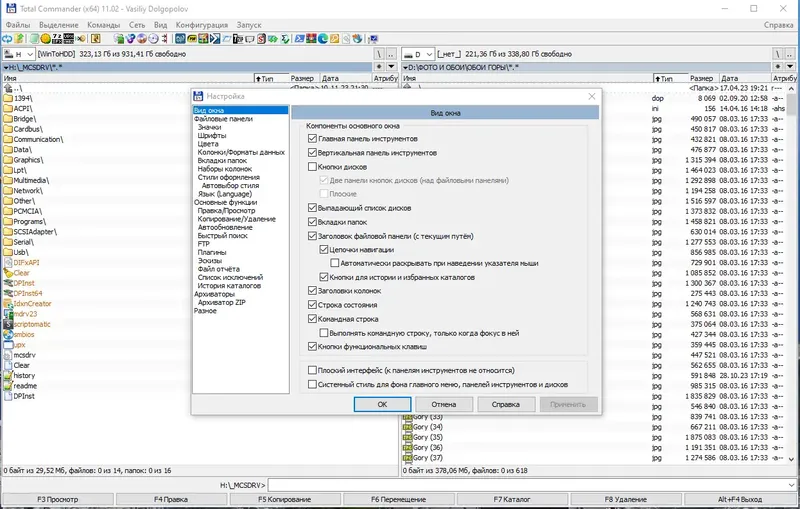800x509 pixels.
Task: Click the colorful grid toolbar icon
Action: pos(203,38)
